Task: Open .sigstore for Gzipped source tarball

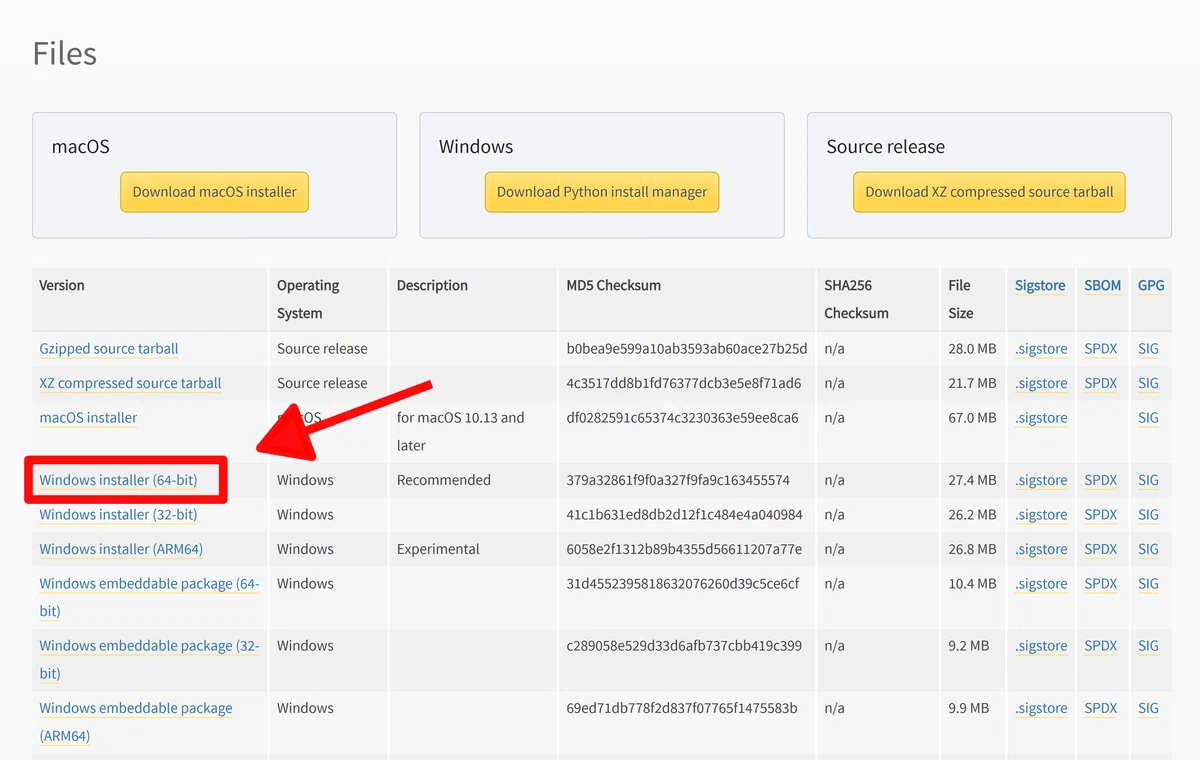Action: 1041,349
